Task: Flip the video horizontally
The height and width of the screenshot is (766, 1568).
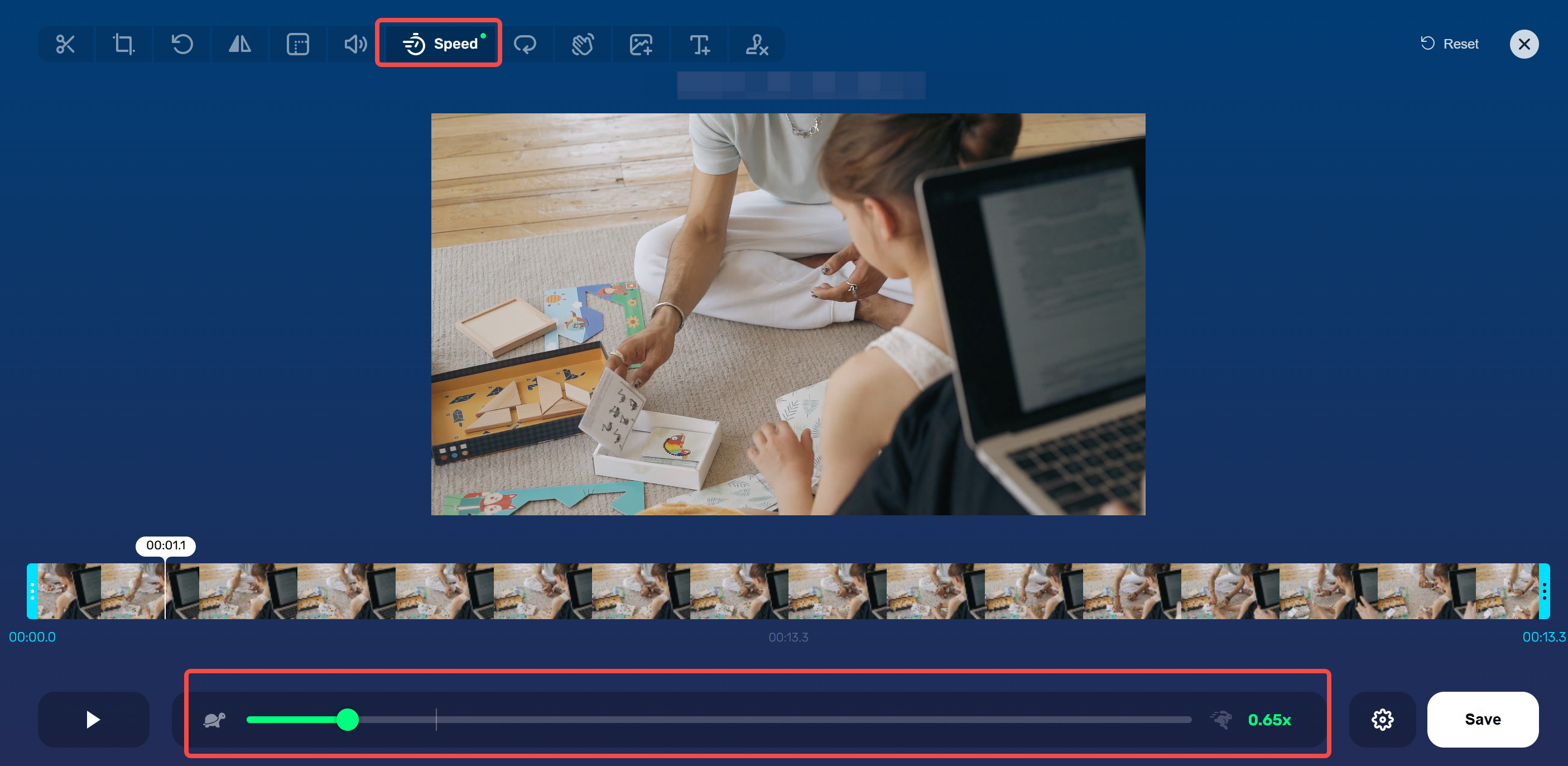Action: tap(239, 44)
